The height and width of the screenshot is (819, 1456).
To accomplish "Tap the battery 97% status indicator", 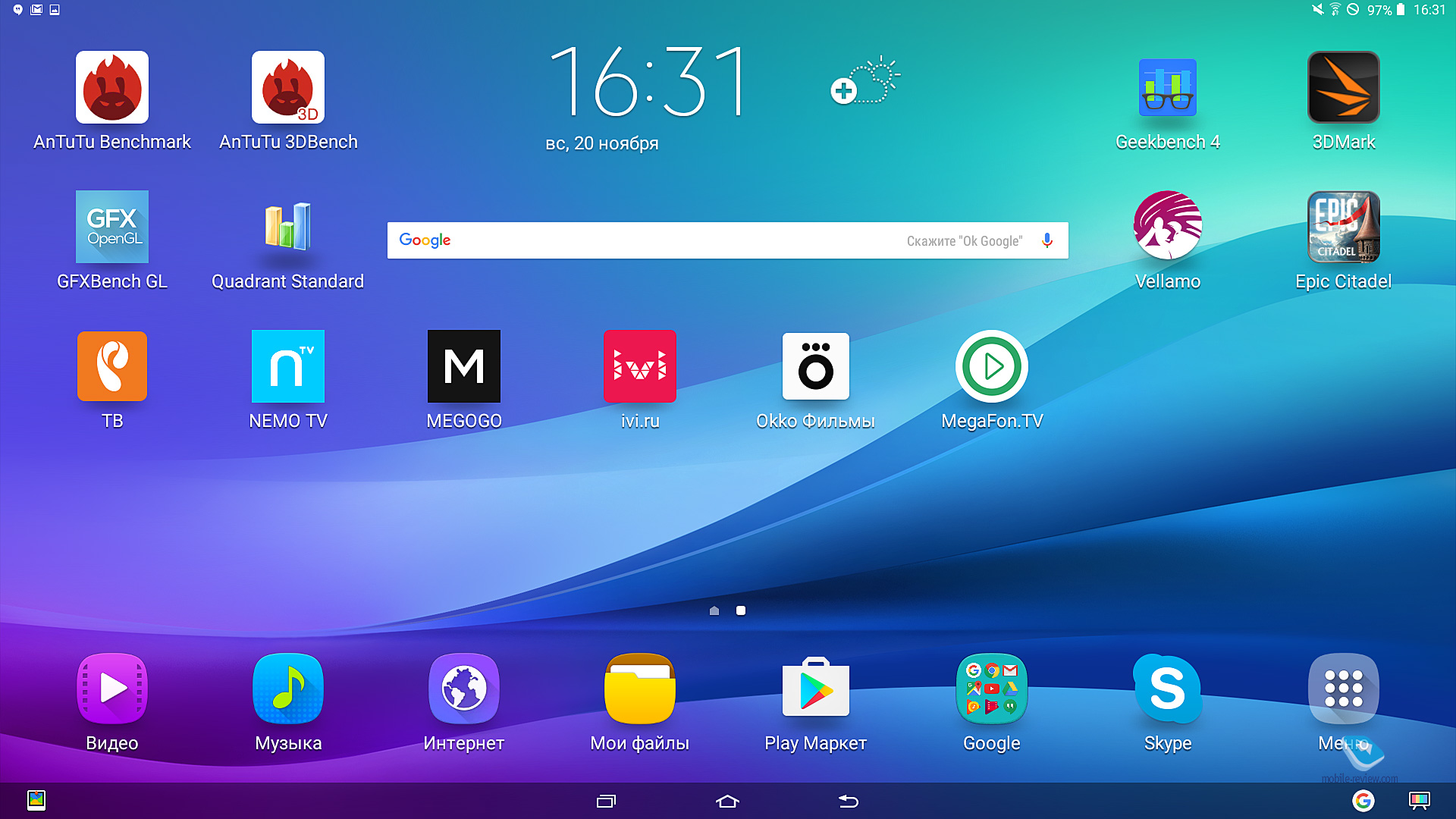I will click(1386, 10).
